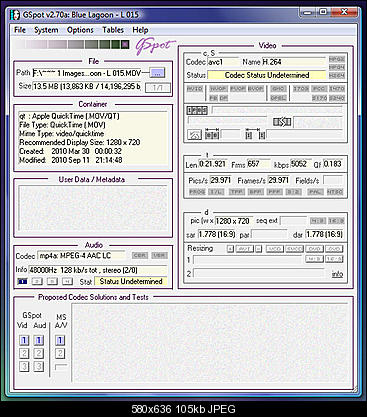This screenshot has width=367, height=417.
Task: Select GSpot Aud test button 1
Action: tap(39, 340)
